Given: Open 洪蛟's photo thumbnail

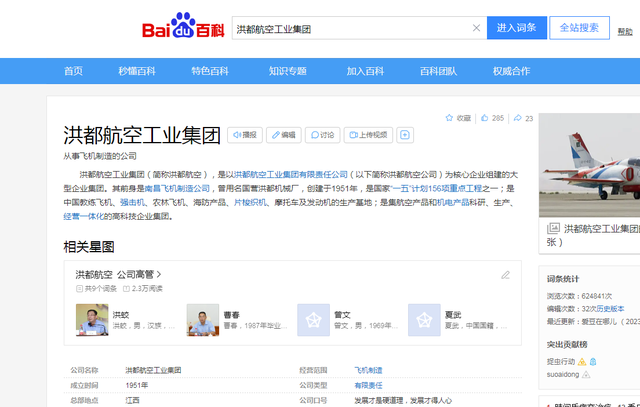Looking at the screenshot, I should [92, 320].
